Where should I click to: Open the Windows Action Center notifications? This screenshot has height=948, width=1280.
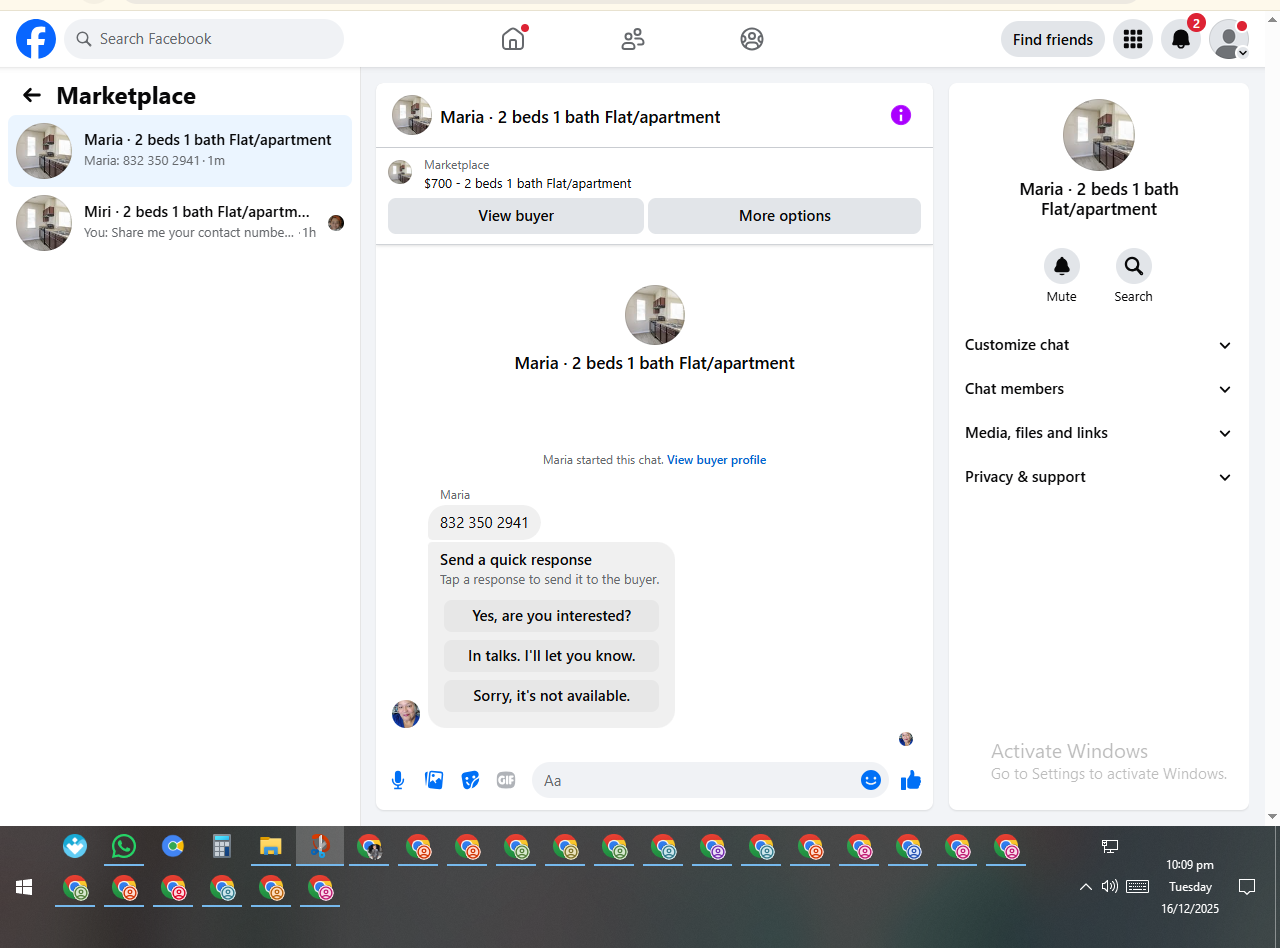tap(1247, 886)
